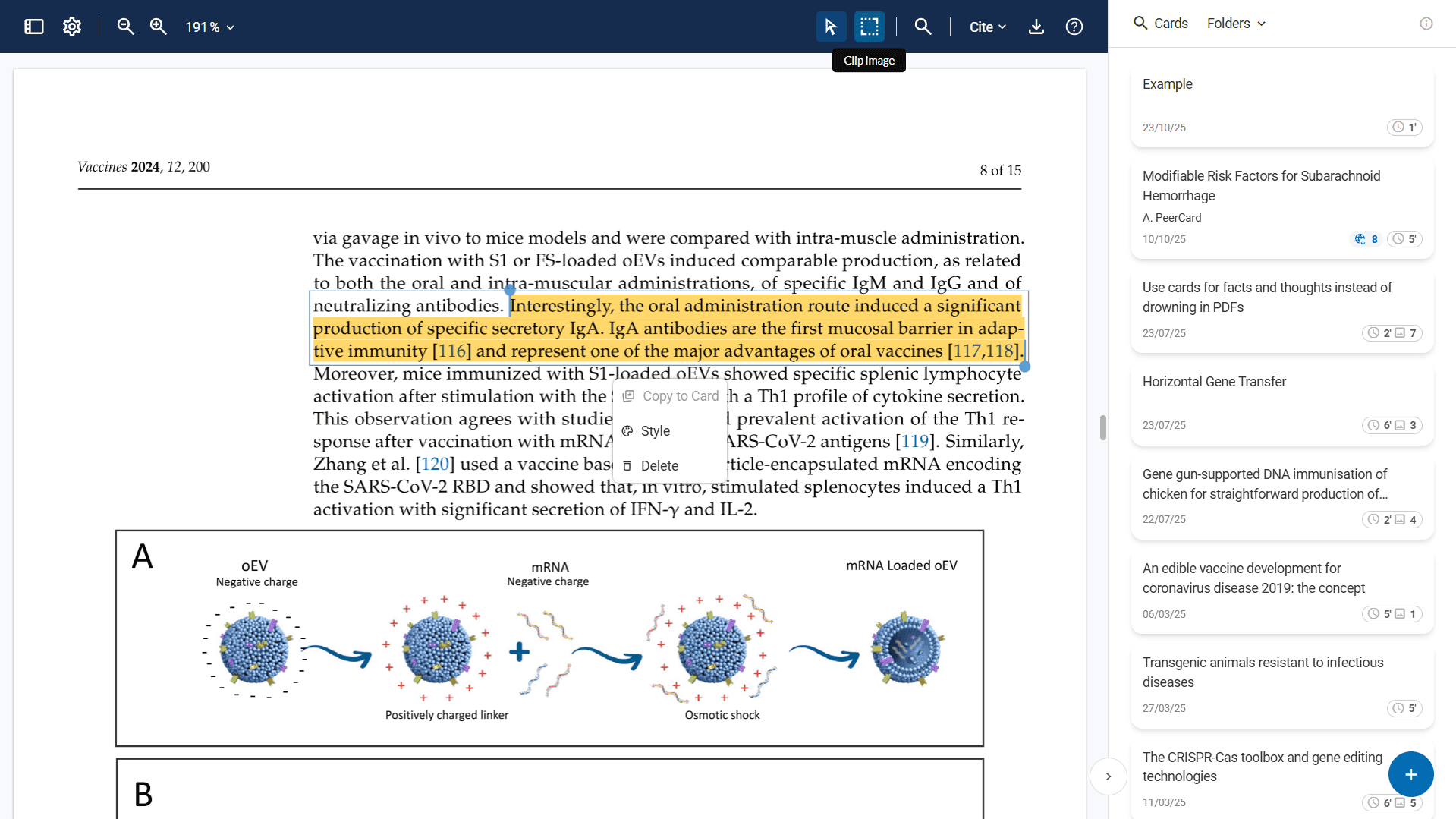The image size is (1456, 819).
Task: Zoom out of the PDF
Action: point(125,27)
